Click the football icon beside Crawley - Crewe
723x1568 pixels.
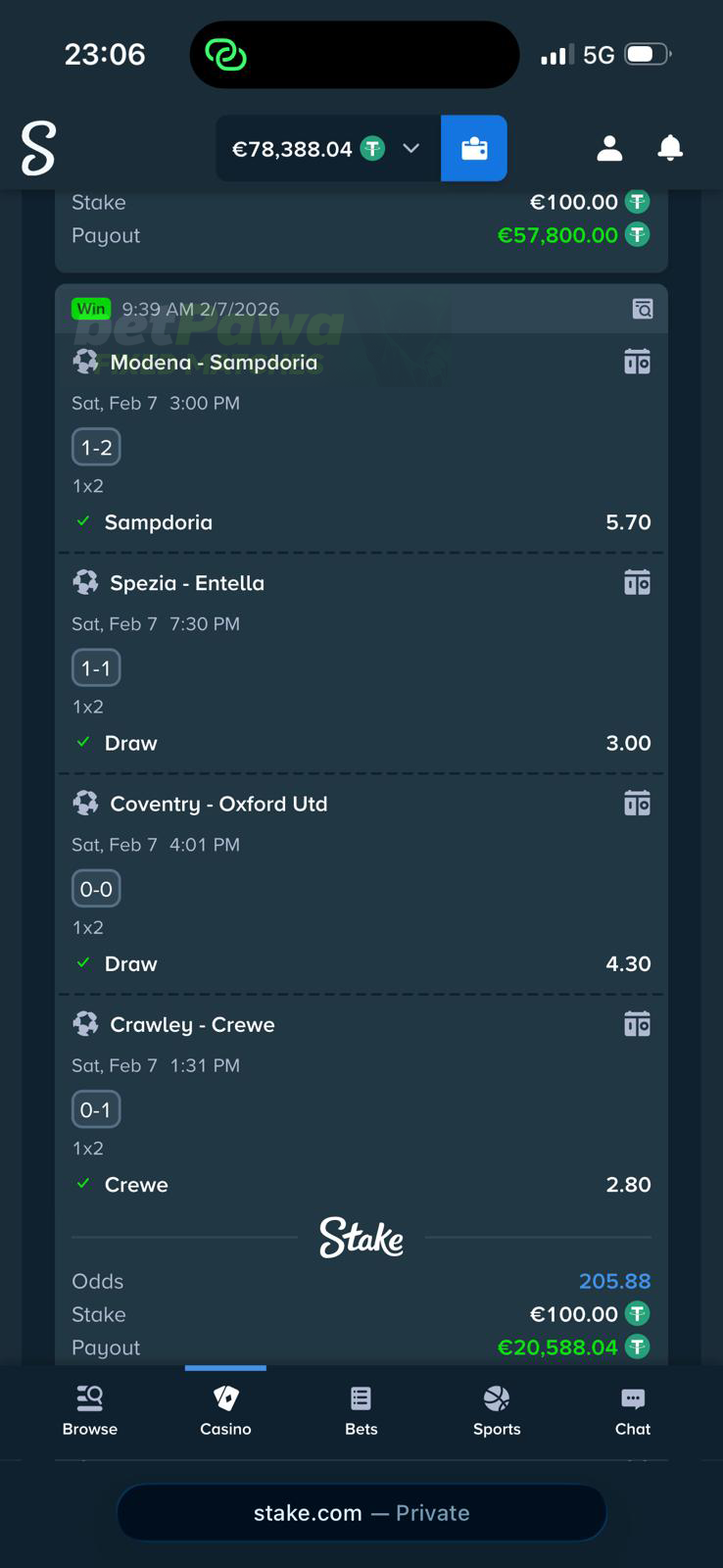85,1023
